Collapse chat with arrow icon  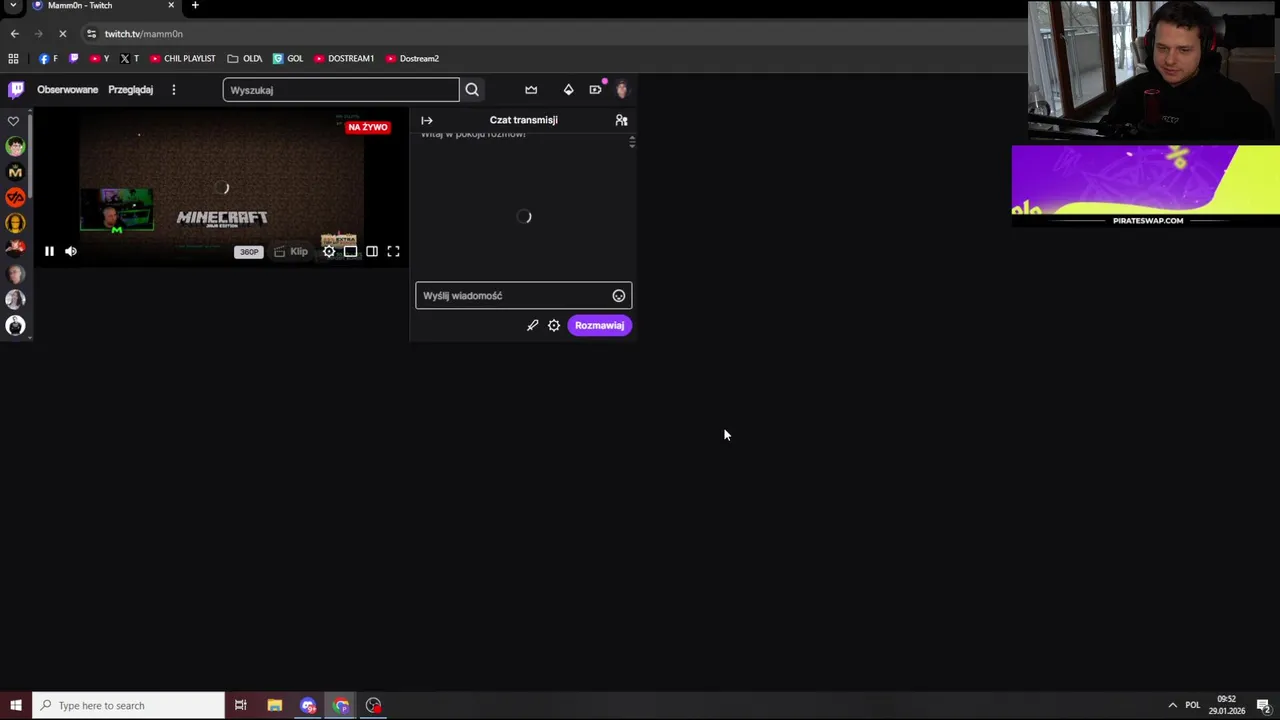[x=427, y=120]
